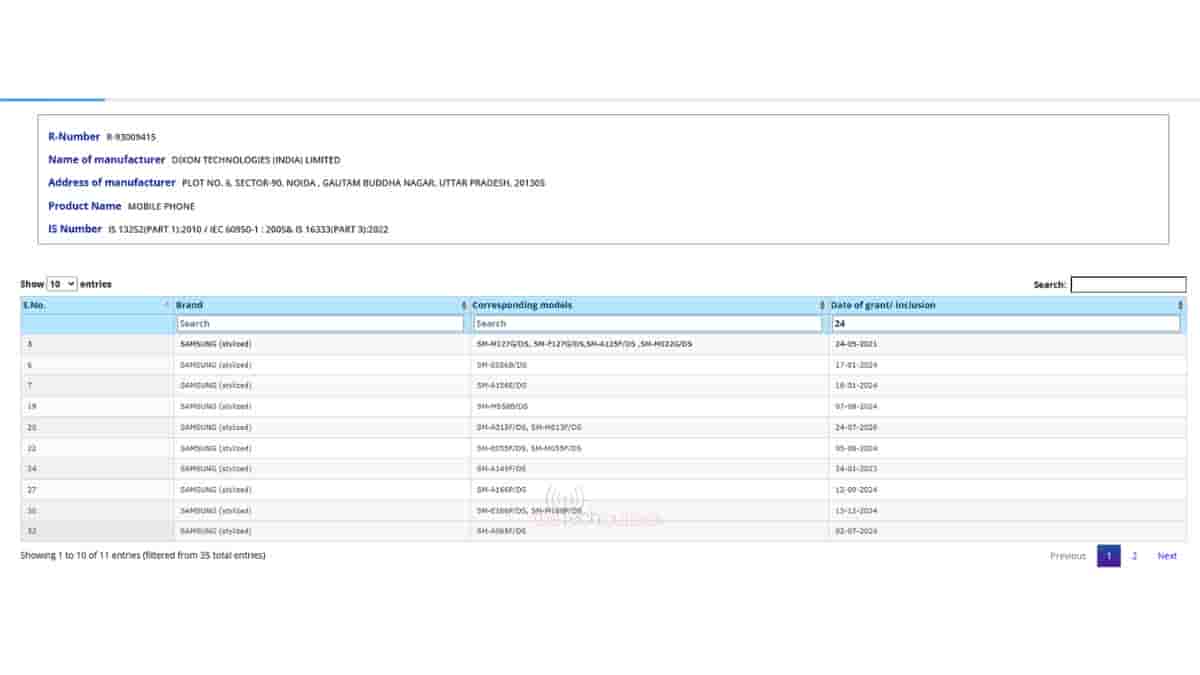
Task: Click the global Search input field
Action: click(1129, 284)
